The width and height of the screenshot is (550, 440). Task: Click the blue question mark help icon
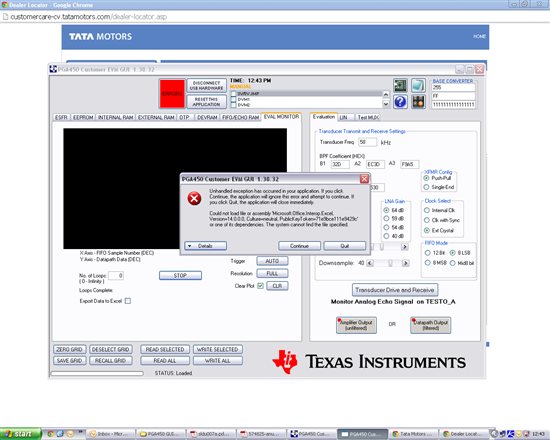pyautogui.click(x=400, y=102)
